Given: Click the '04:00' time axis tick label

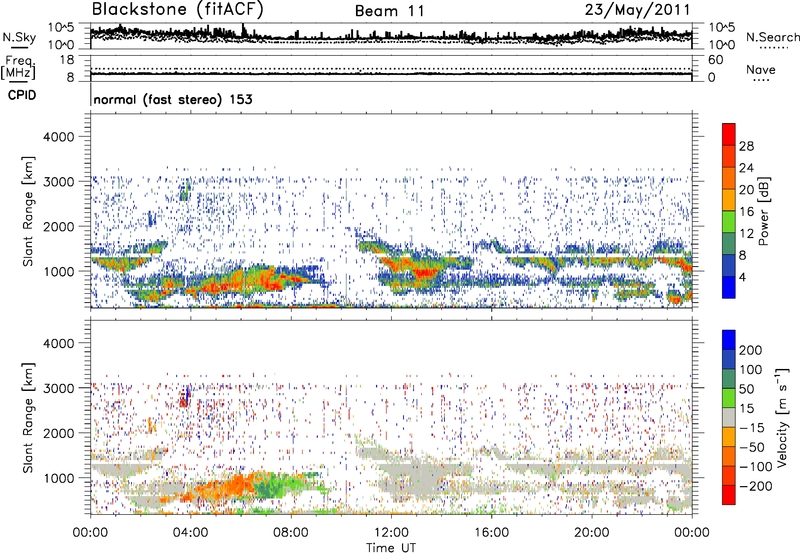Looking at the screenshot, I should [190, 533].
